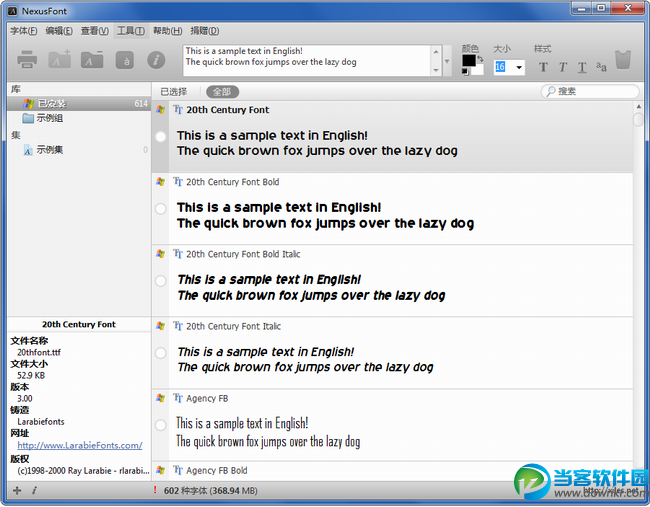Switch to the 全部 filter tab
Image resolution: width=650 pixels, height=507 pixels.
coord(222,92)
